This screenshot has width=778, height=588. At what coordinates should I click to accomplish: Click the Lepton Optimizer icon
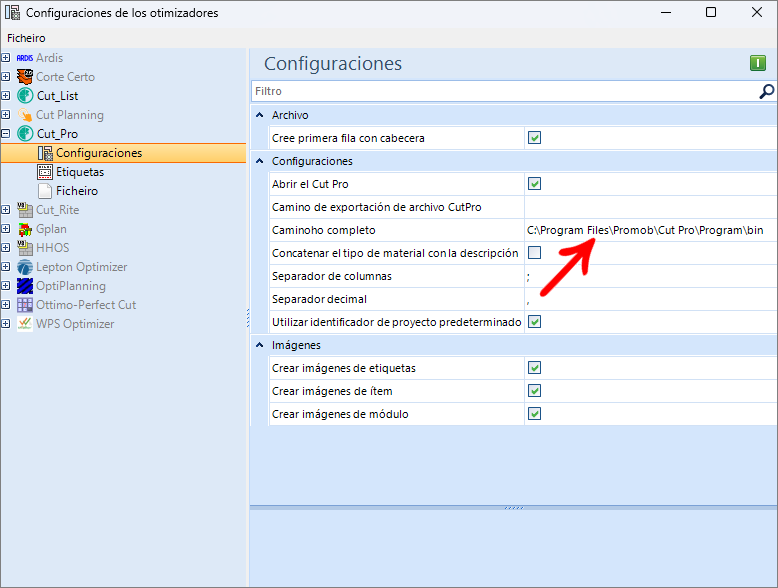coord(25,267)
